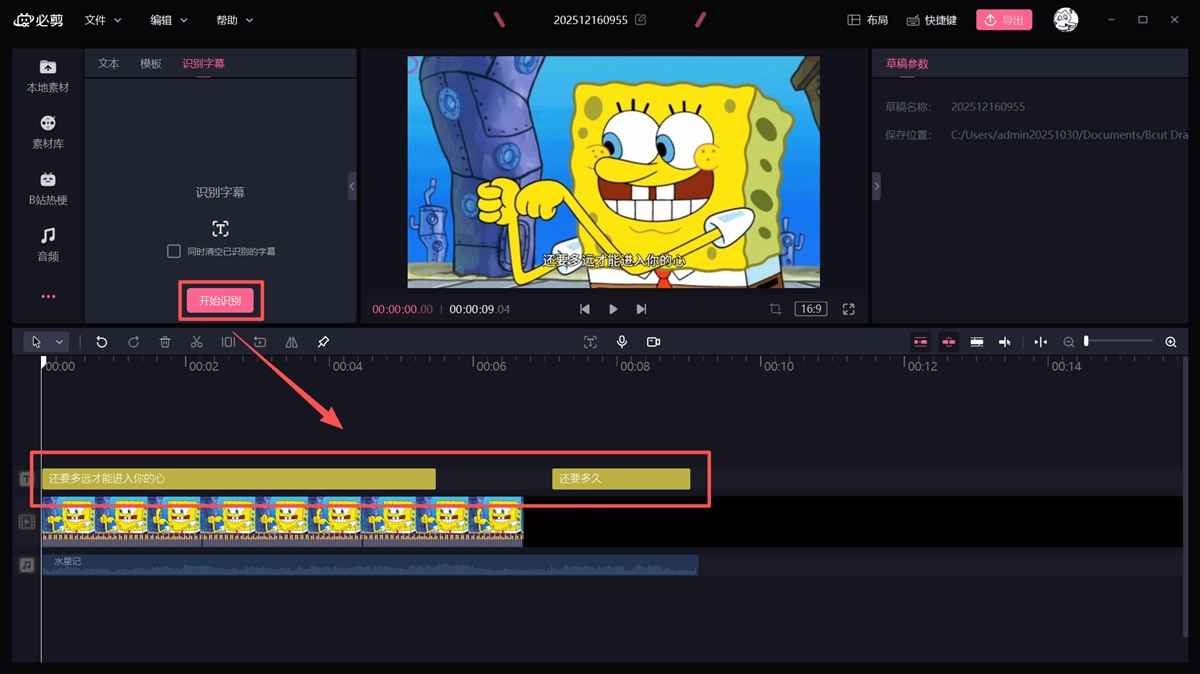Enable 同时清空已识别的字幕 checkbox
1200x674 pixels.
pyautogui.click(x=174, y=251)
